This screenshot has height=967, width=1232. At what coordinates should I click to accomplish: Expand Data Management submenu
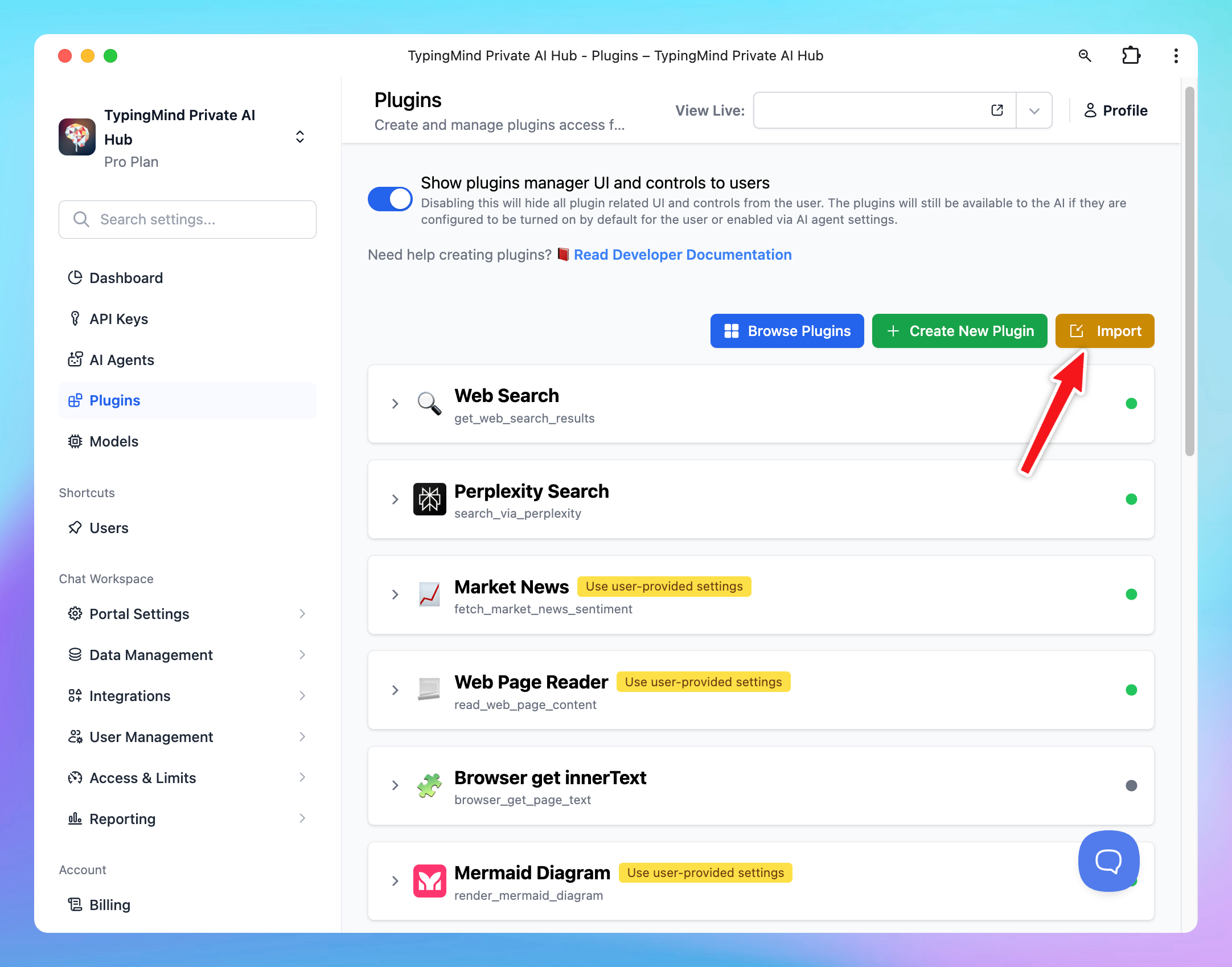[x=302, y=655]
